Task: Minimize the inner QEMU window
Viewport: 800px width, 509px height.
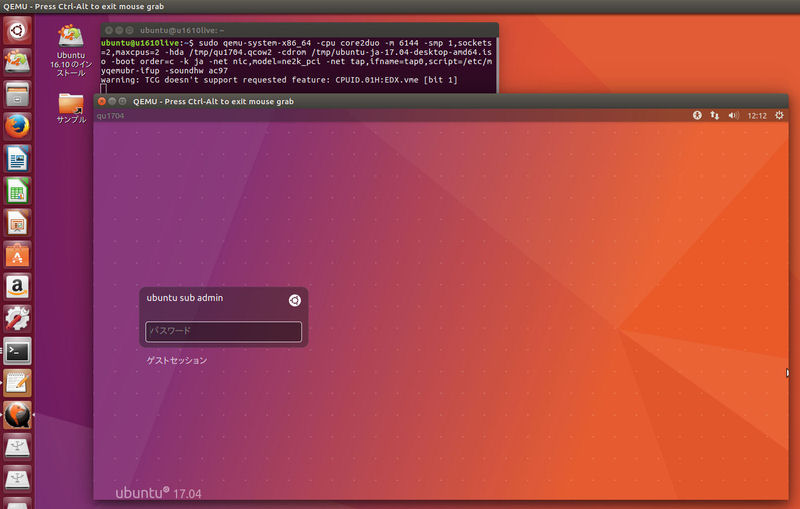Action: coord(112,101)
